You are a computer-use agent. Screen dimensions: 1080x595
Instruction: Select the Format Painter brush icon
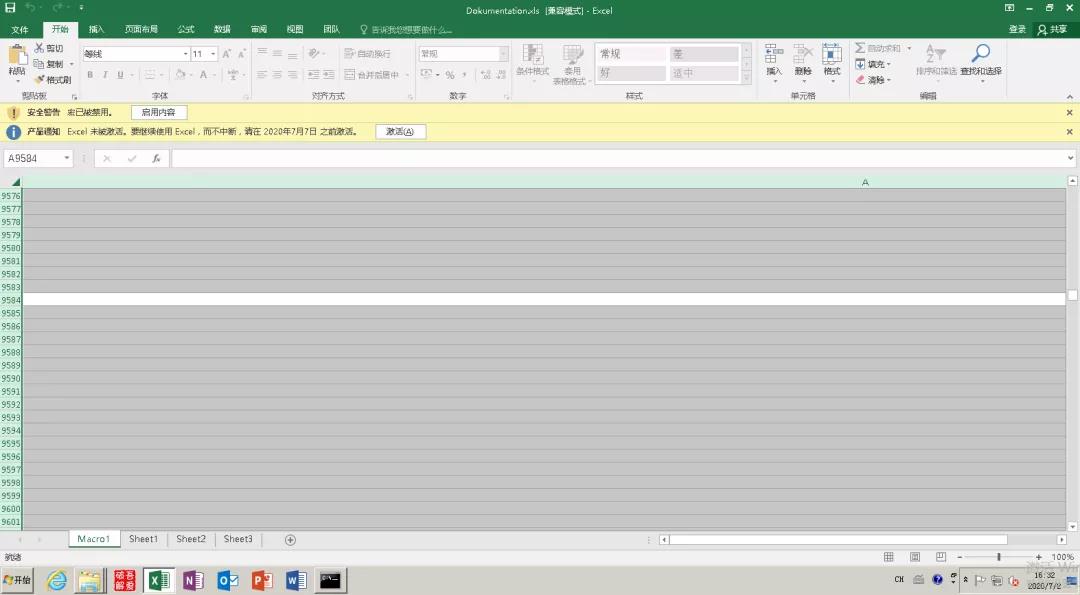40,80
